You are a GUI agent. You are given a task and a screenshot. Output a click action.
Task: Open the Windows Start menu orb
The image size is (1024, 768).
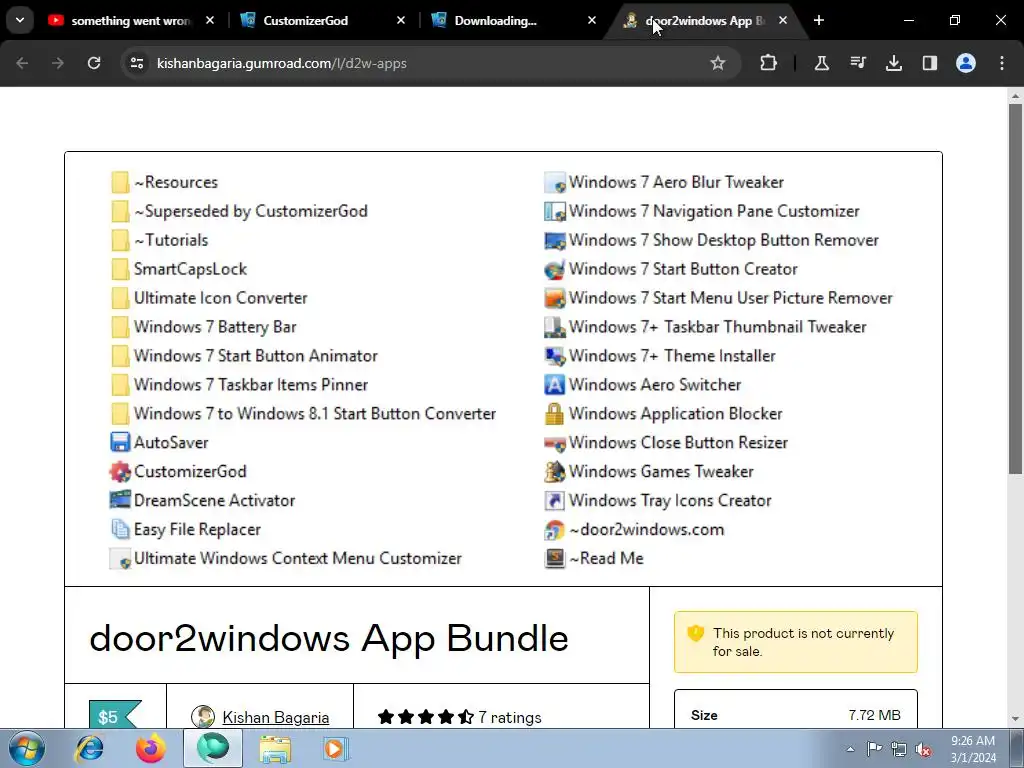tap(27, 748)
